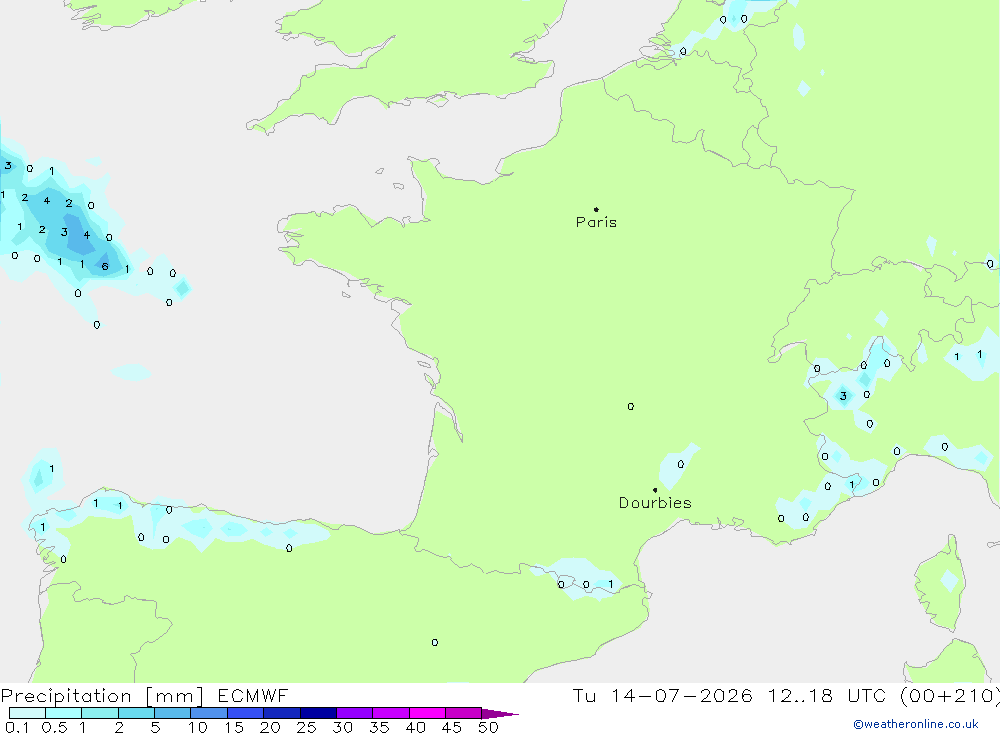Click the purple arrow tip after 50
Viewport: 1000px width, 733px height.
point(501,714)
